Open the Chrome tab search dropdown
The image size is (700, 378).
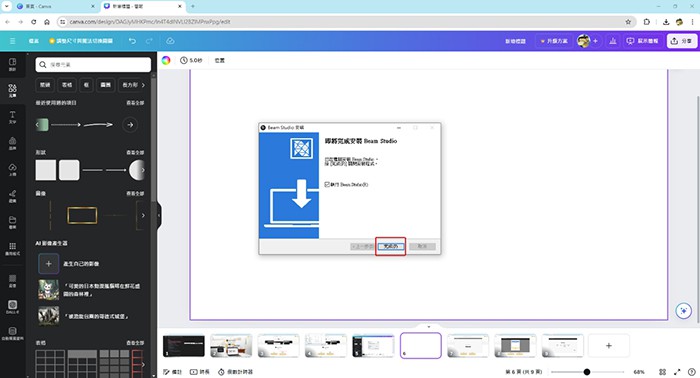coord(7,6)
